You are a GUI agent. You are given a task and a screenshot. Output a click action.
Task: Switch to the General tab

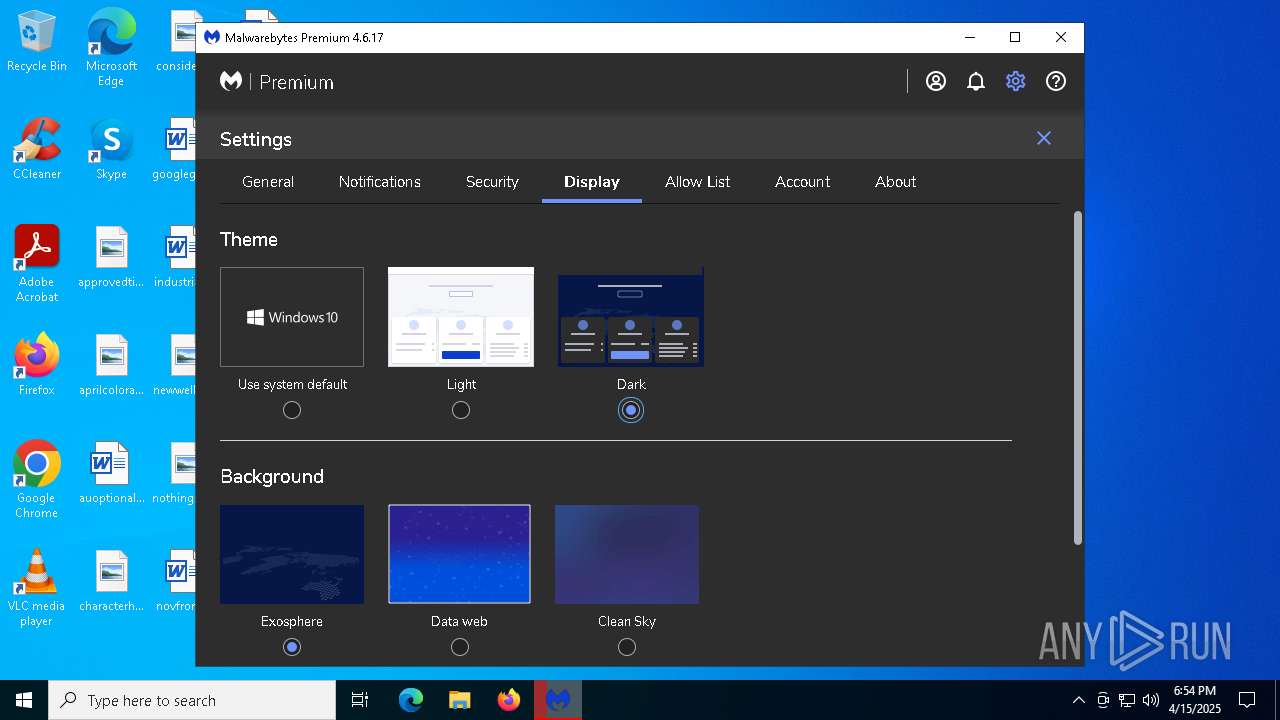pyautogui.click(x=268, y=182)
